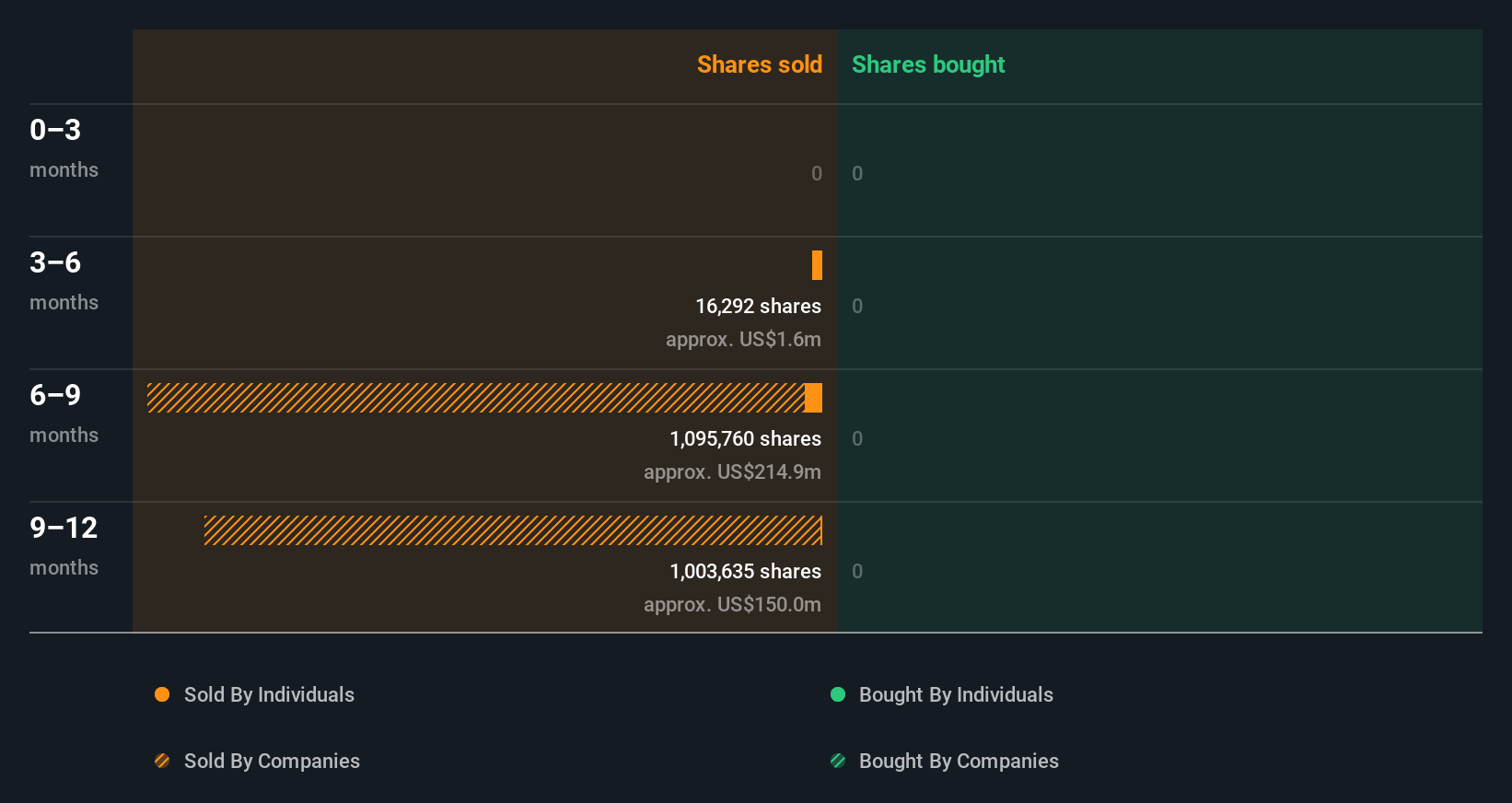The height and width of the screenshot is (803, 1512).
Task: Click the 3–6 months solid orange bar
Action: (x=817, y=265)
